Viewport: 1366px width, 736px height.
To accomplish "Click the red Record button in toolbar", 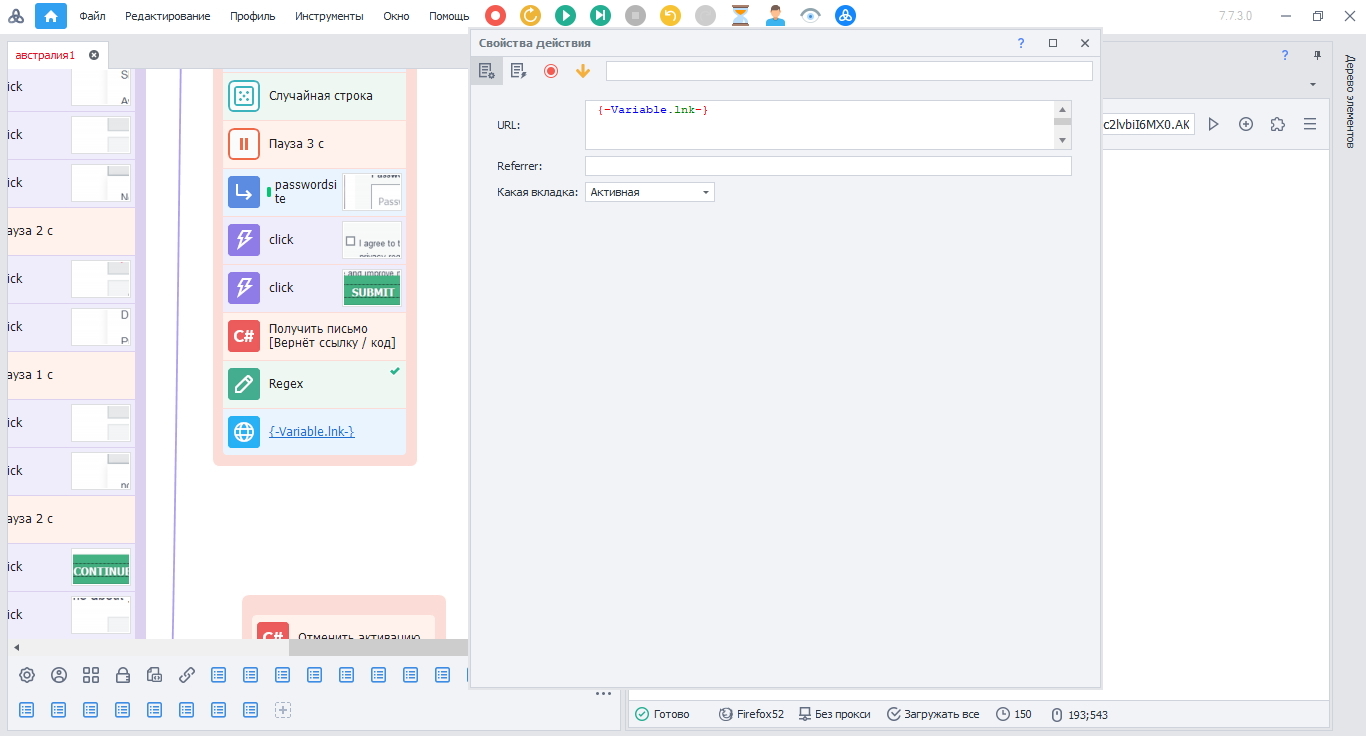I will click(495, 15).
